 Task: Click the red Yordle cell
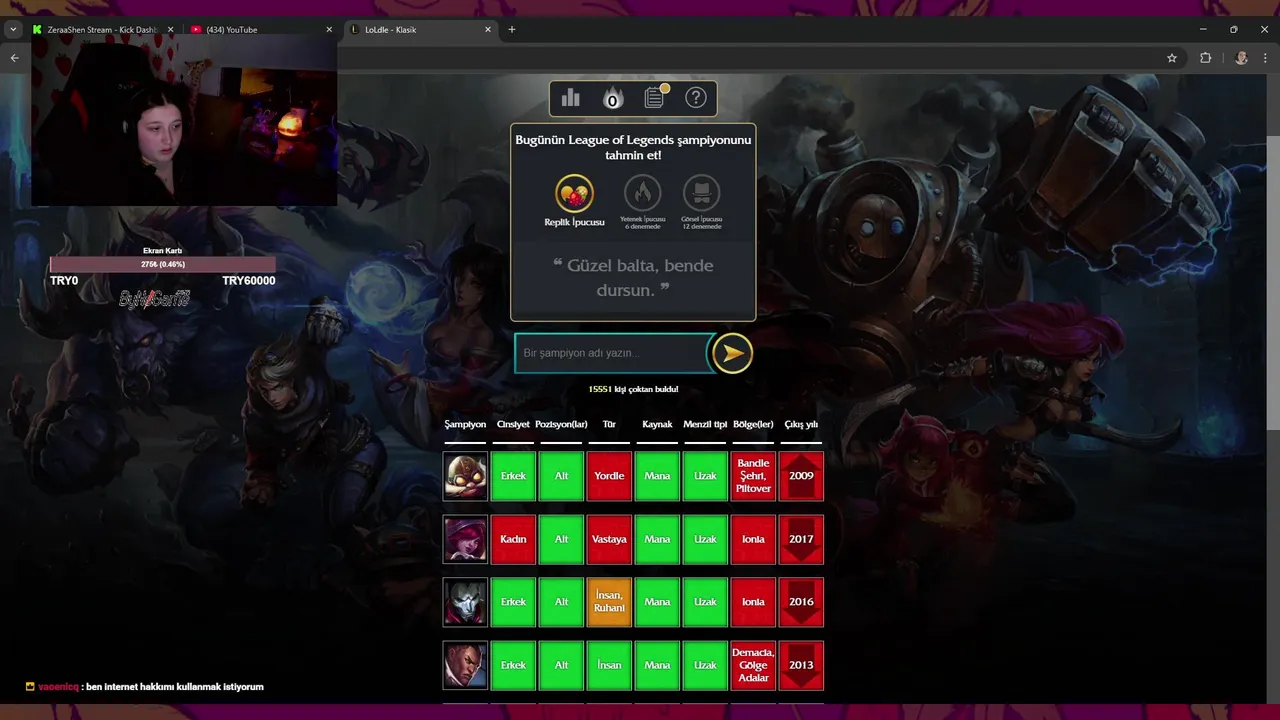[x=609, y=476]
